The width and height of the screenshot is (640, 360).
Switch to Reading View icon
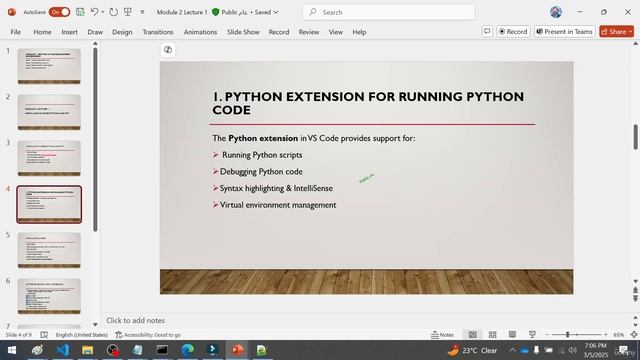512,335
